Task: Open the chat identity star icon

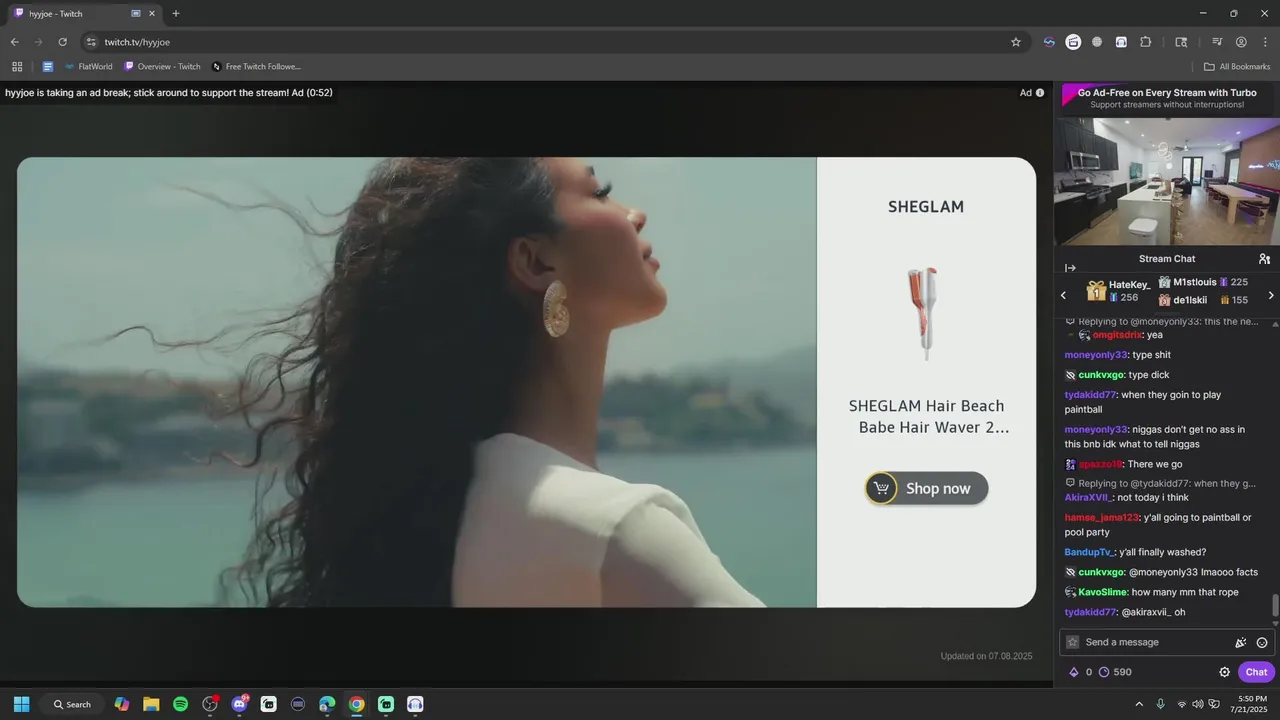Action: pyautogui.click(x=1073, y=642)
